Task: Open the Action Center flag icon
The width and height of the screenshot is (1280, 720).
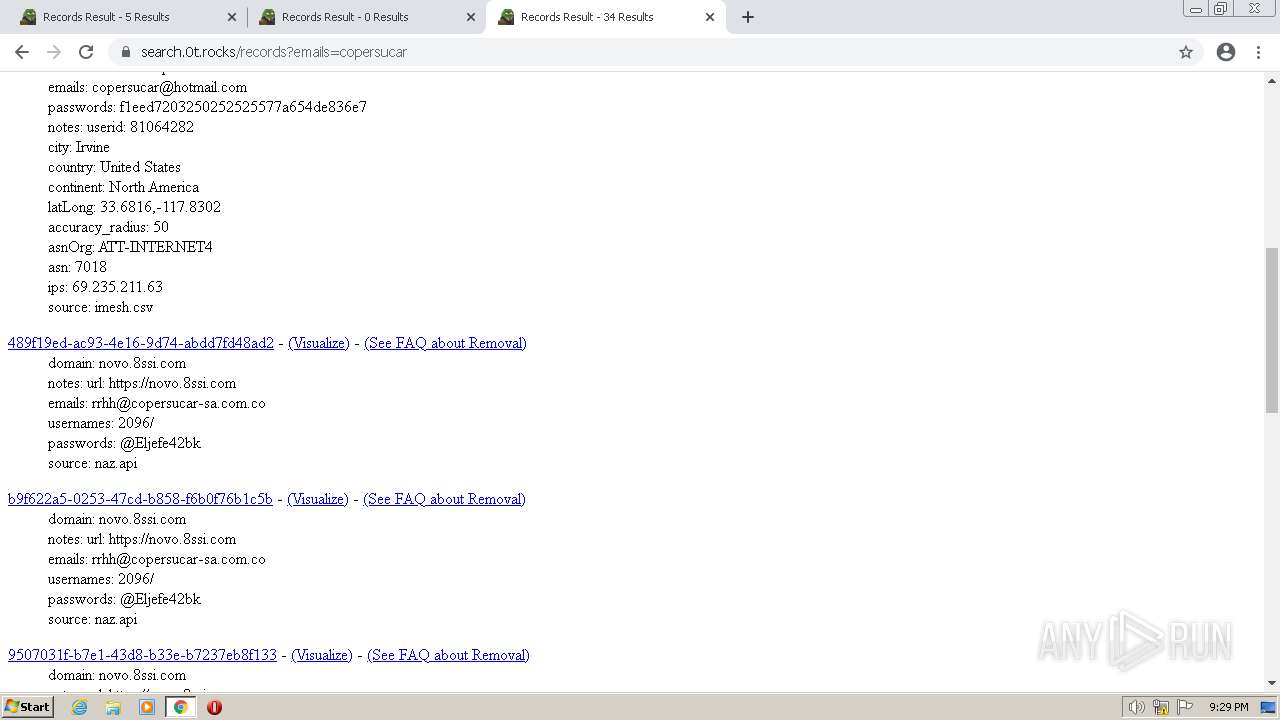Action: 1185,707
